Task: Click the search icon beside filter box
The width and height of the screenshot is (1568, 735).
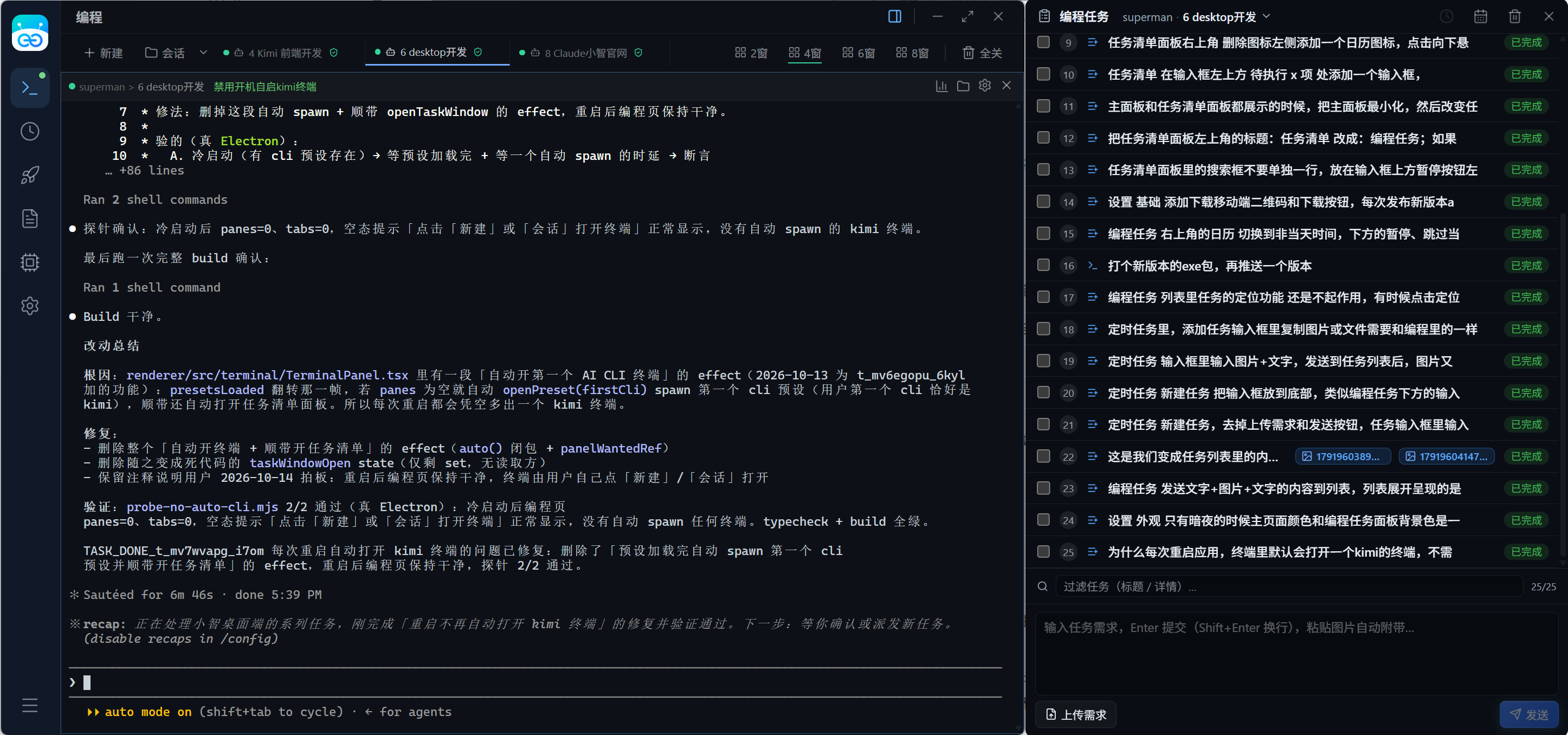Action: tap(1043, 586)
